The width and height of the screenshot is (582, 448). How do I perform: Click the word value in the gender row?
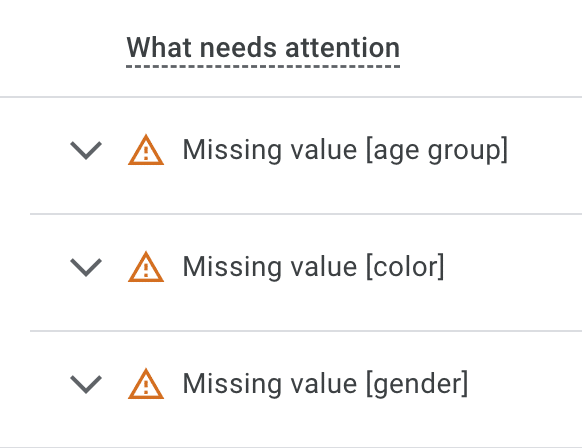324,384
